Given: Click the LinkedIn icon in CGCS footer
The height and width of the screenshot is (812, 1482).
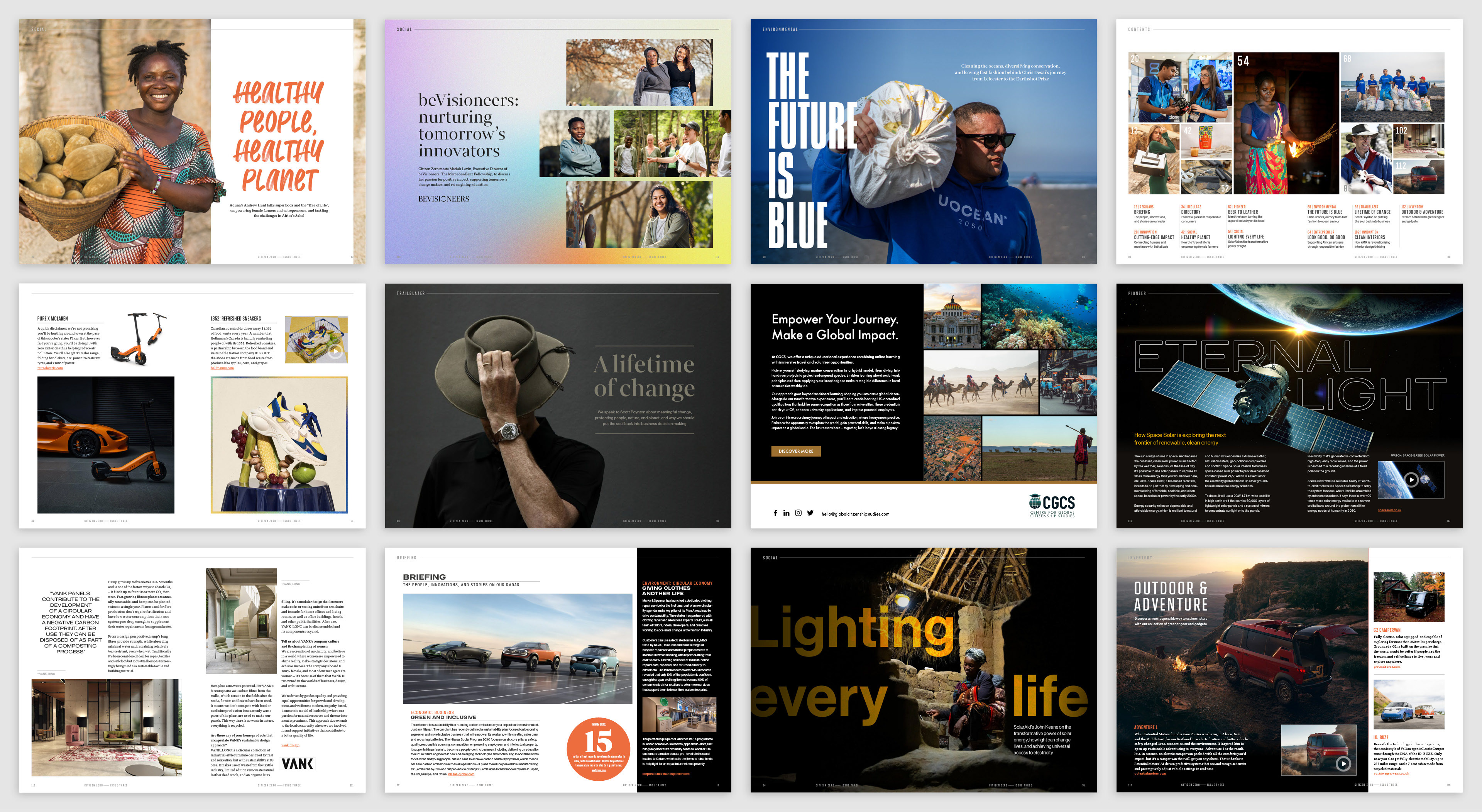Looking at the screenshot, I should (787, 513).
